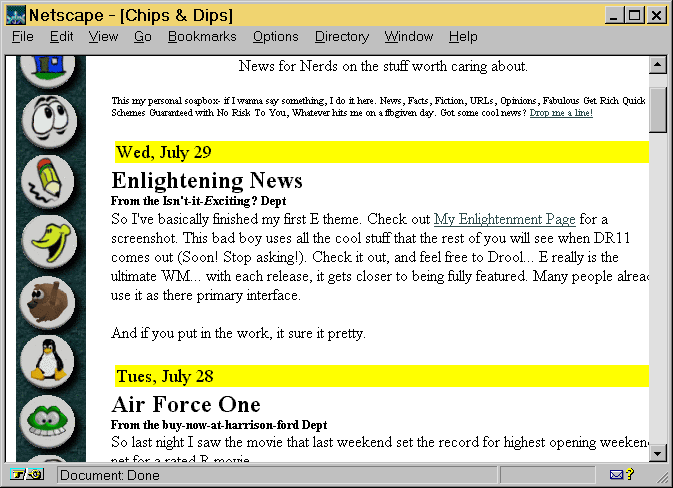Click the googly-eyes face sidebar icon
This screenshot has height=488, width=673.
49,121
